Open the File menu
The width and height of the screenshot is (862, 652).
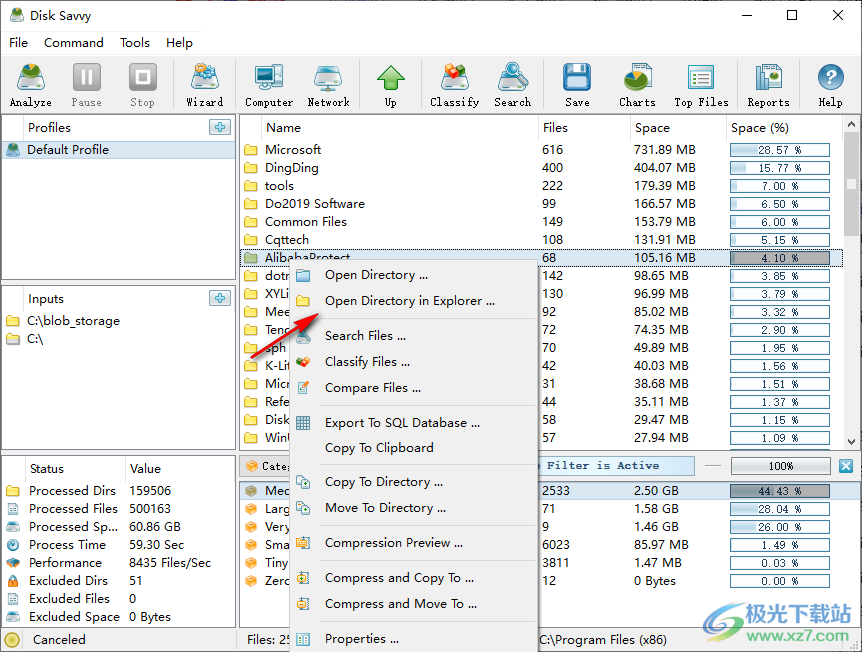point(18,43)
